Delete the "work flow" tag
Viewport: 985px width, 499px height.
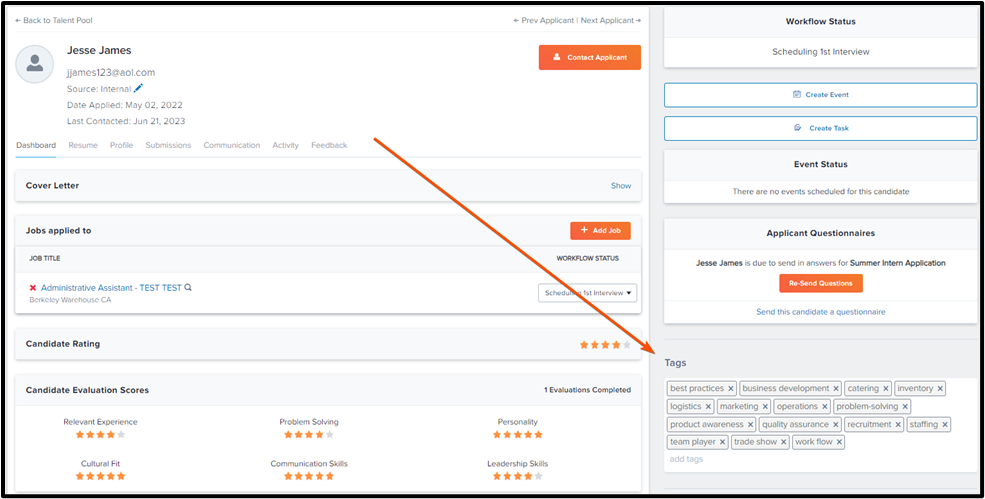839,442
